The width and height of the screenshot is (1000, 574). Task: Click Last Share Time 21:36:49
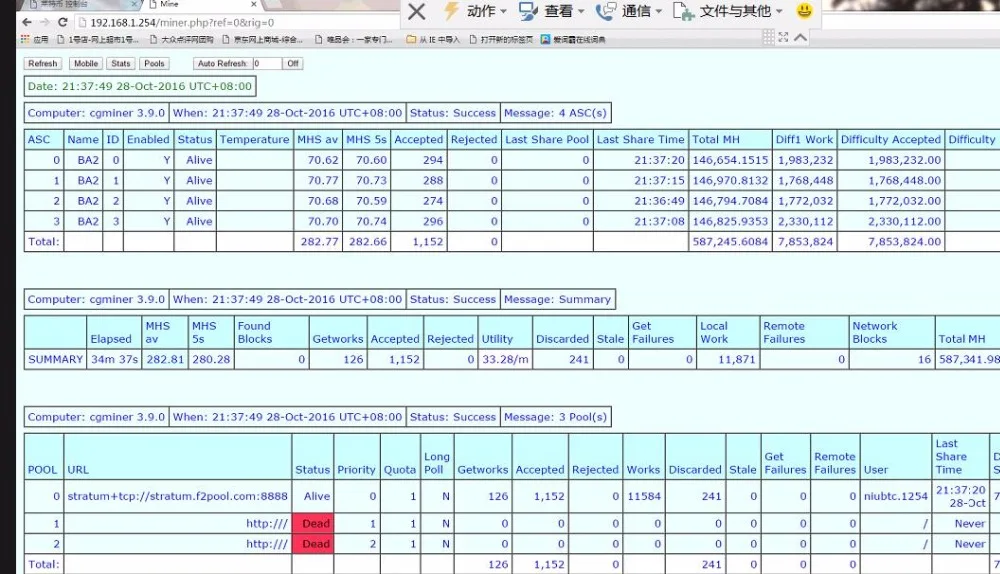641,201
